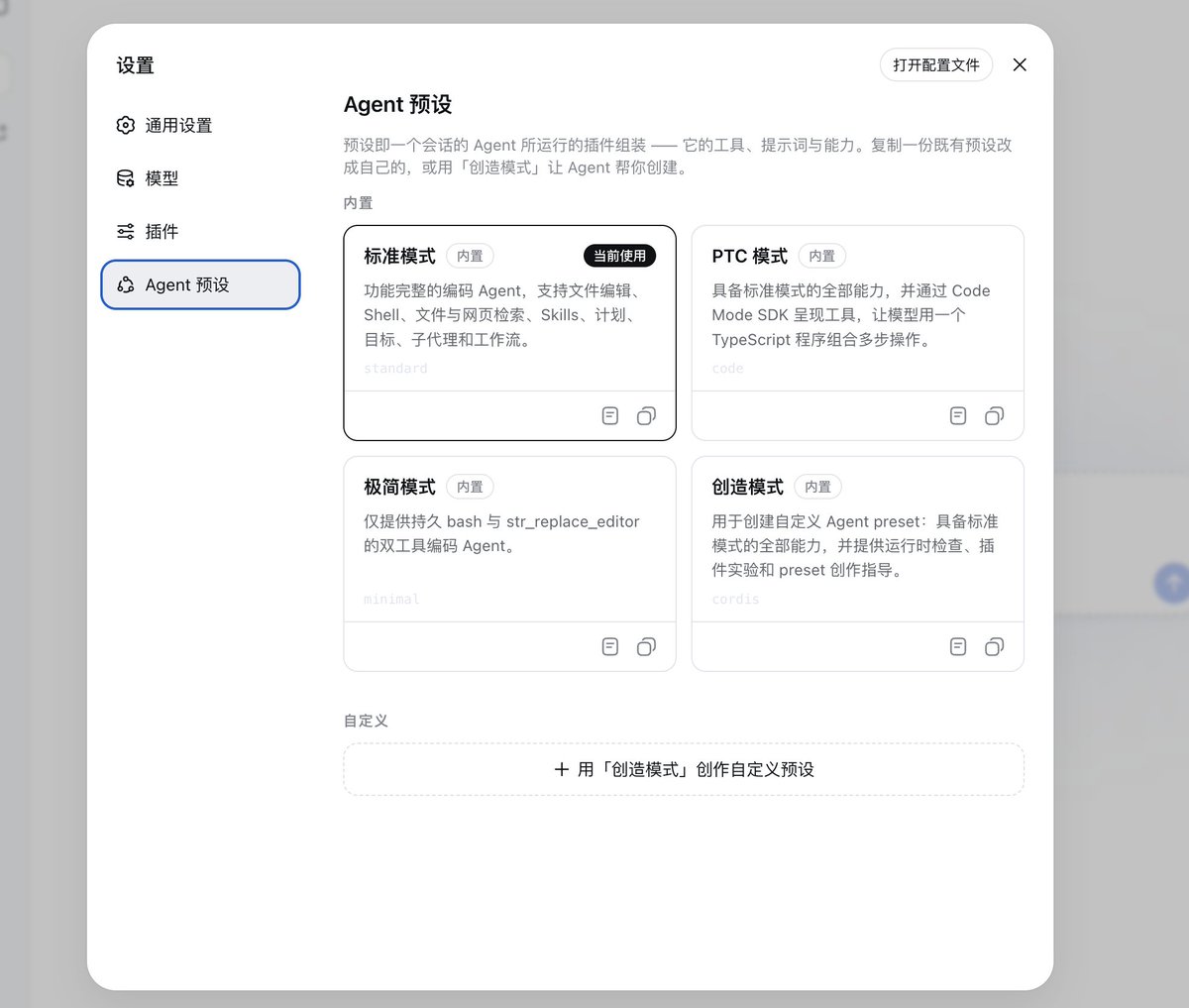Copy icon on 标准模式 card

click(646, 415)
